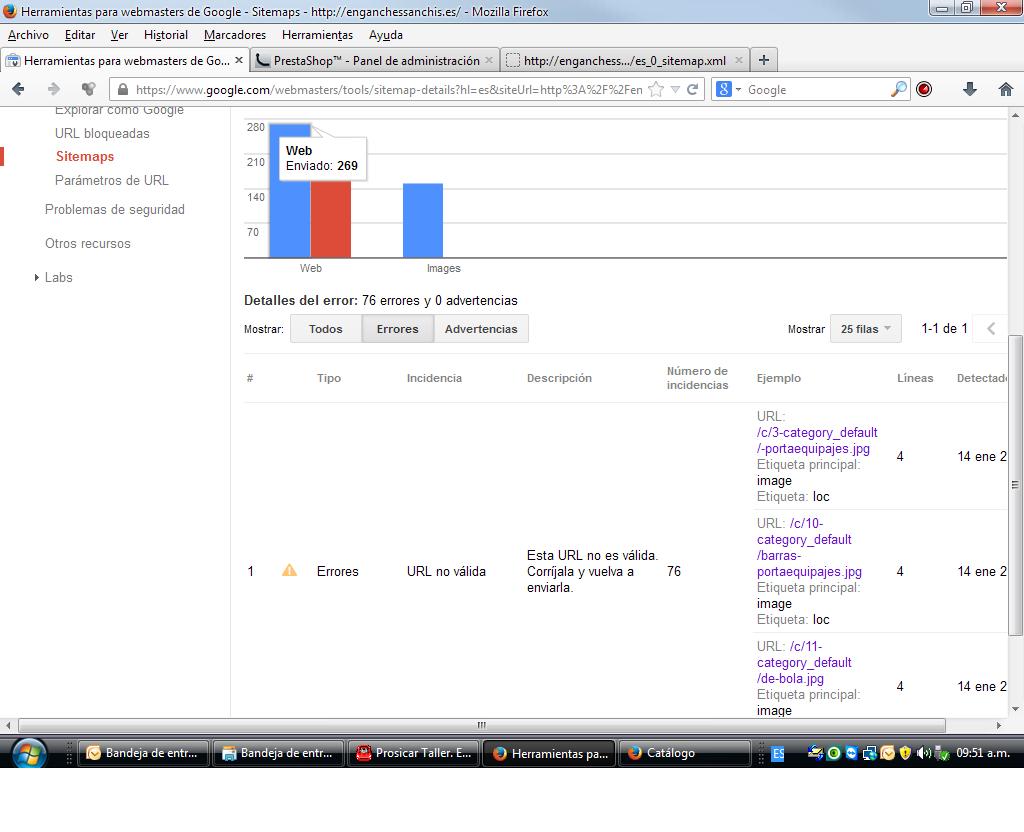Click the ES language indicator in taskbar
Image resolution: width=1024 pixels, height=832 pixels.
click(778, 754)
